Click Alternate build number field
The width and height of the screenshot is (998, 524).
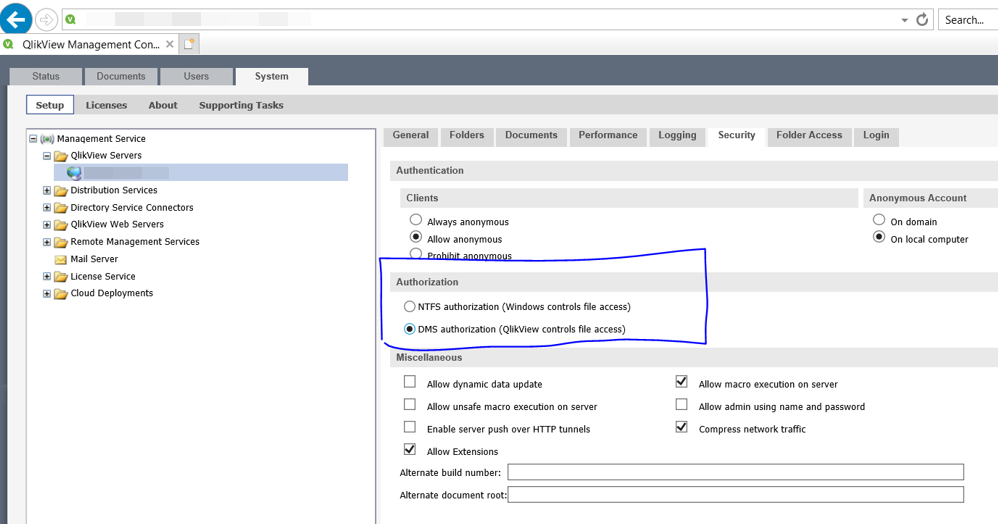click(x=736, y=472)
